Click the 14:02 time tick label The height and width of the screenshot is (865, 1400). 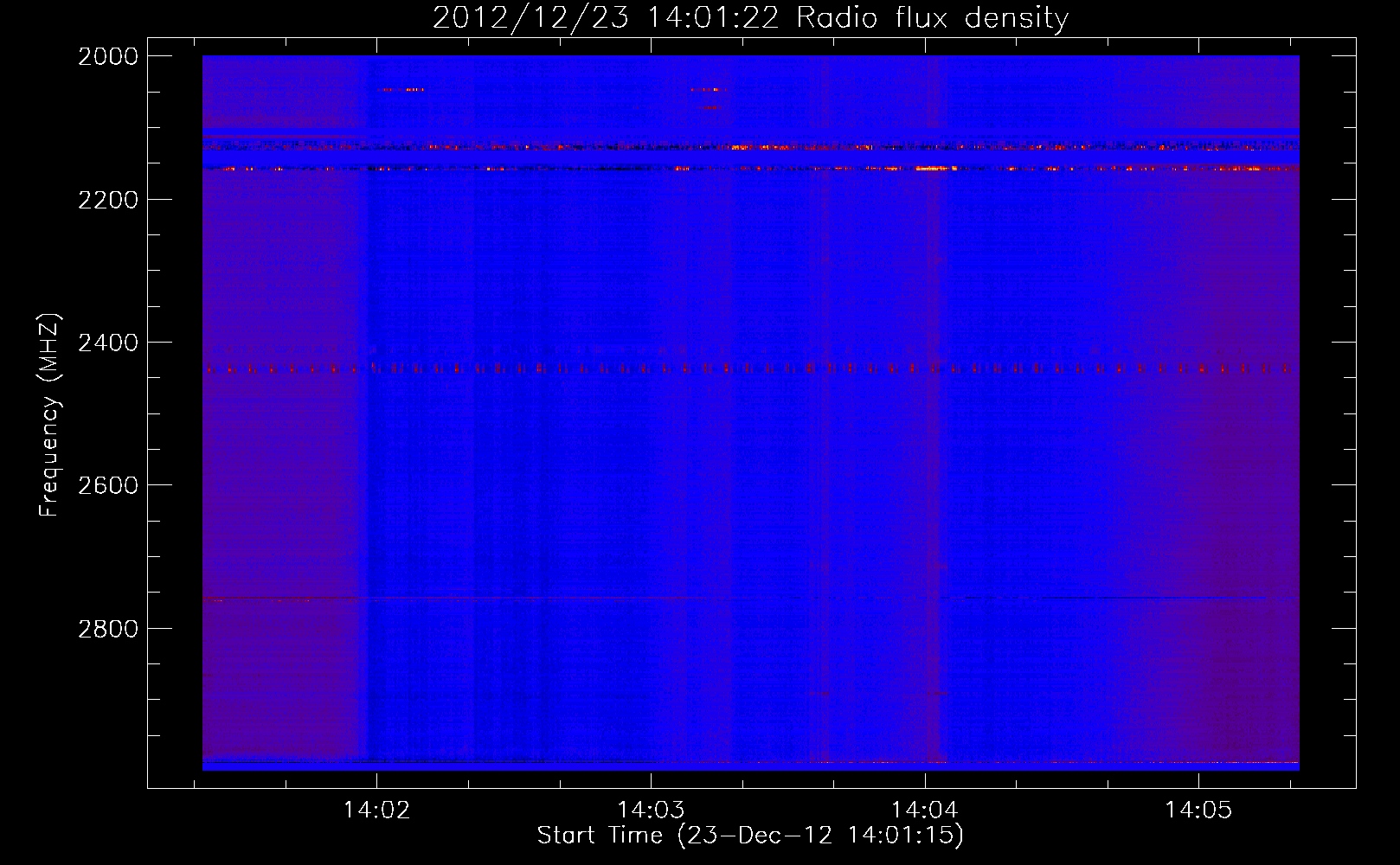(376, 811)
